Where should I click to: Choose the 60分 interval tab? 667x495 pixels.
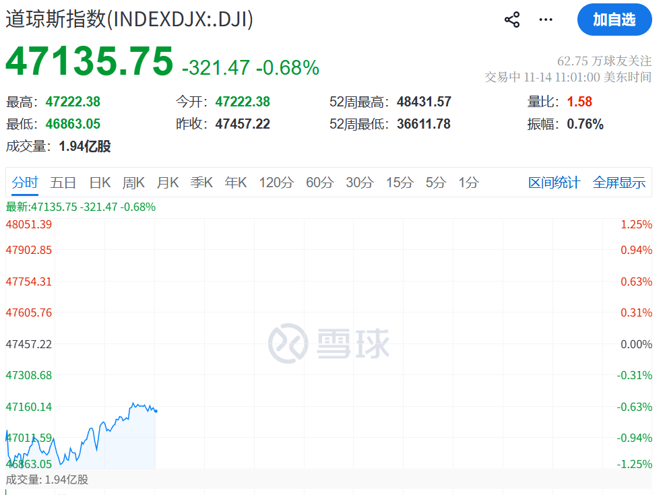(x=320, y=182)
